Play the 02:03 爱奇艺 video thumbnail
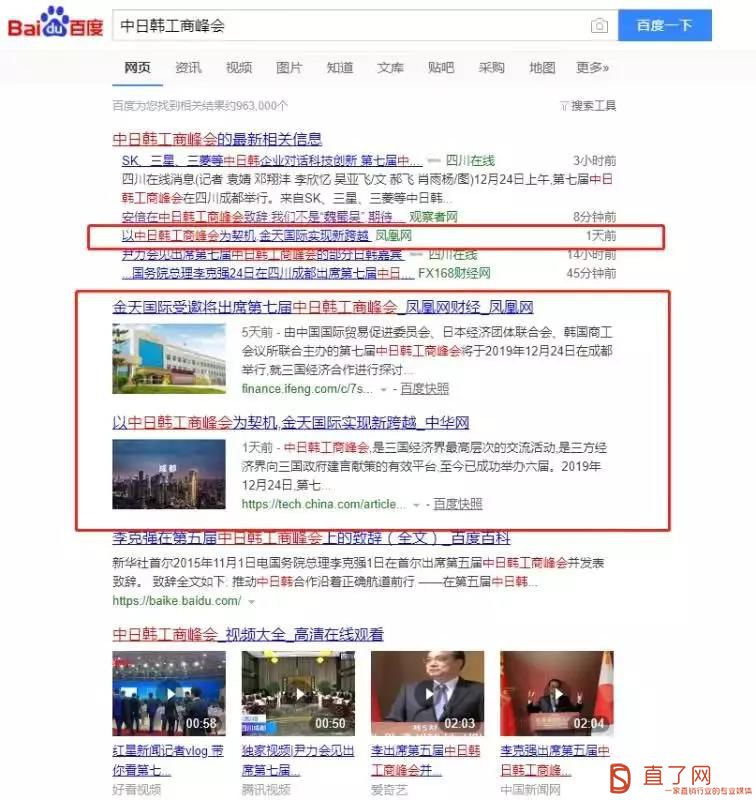Viewport: 756px width, 800px height. click(x=427, y=693)
